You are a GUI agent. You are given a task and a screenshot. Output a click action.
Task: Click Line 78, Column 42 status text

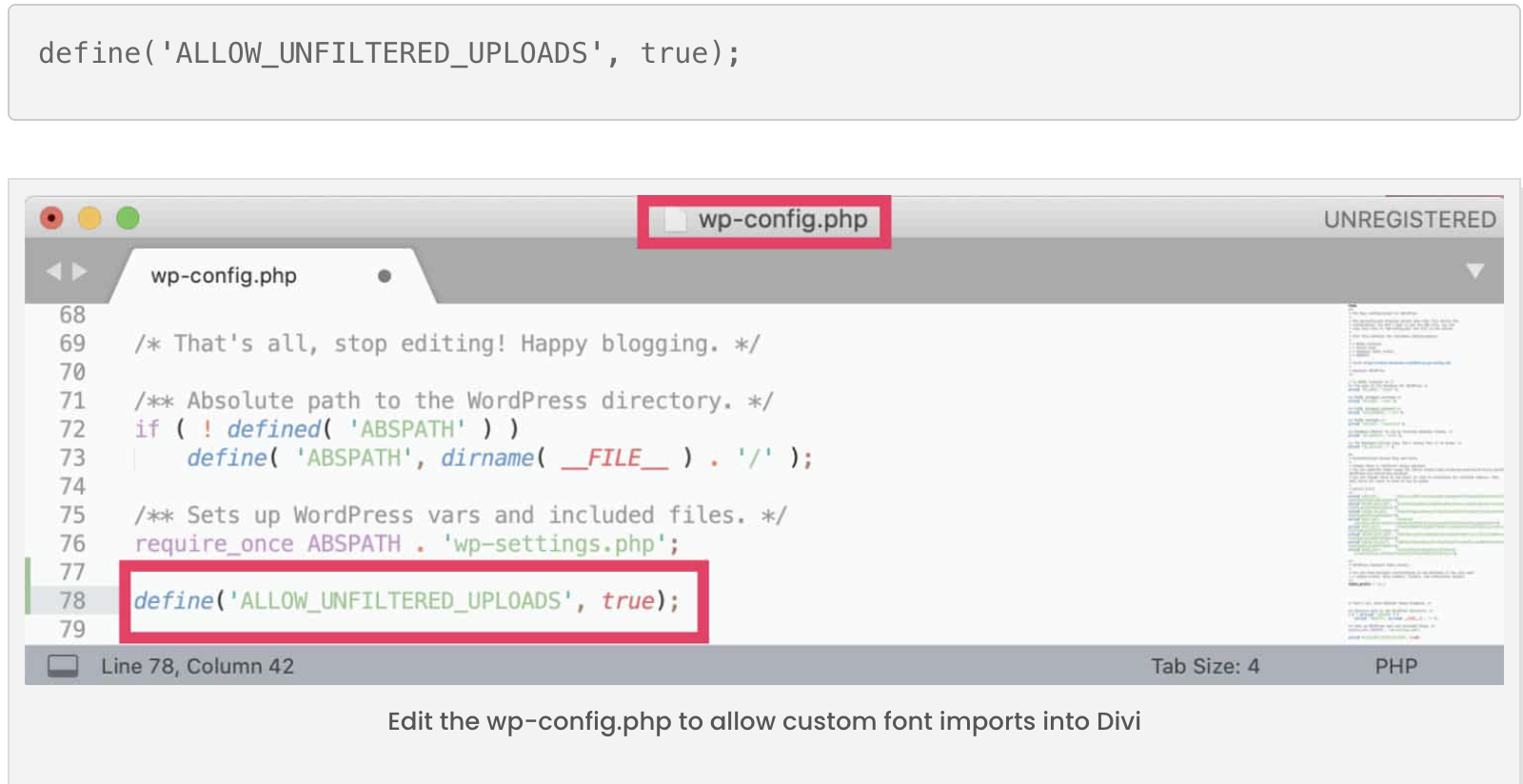coord(198,666)
